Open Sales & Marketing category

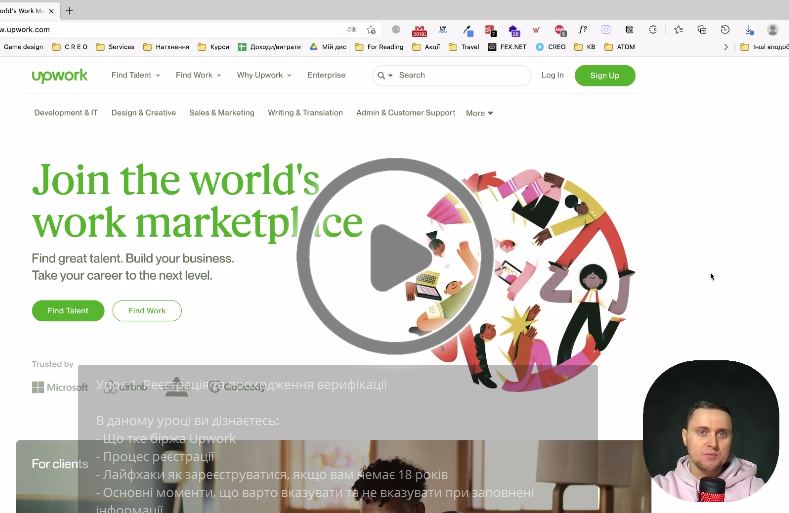click(x=222, y=113)
